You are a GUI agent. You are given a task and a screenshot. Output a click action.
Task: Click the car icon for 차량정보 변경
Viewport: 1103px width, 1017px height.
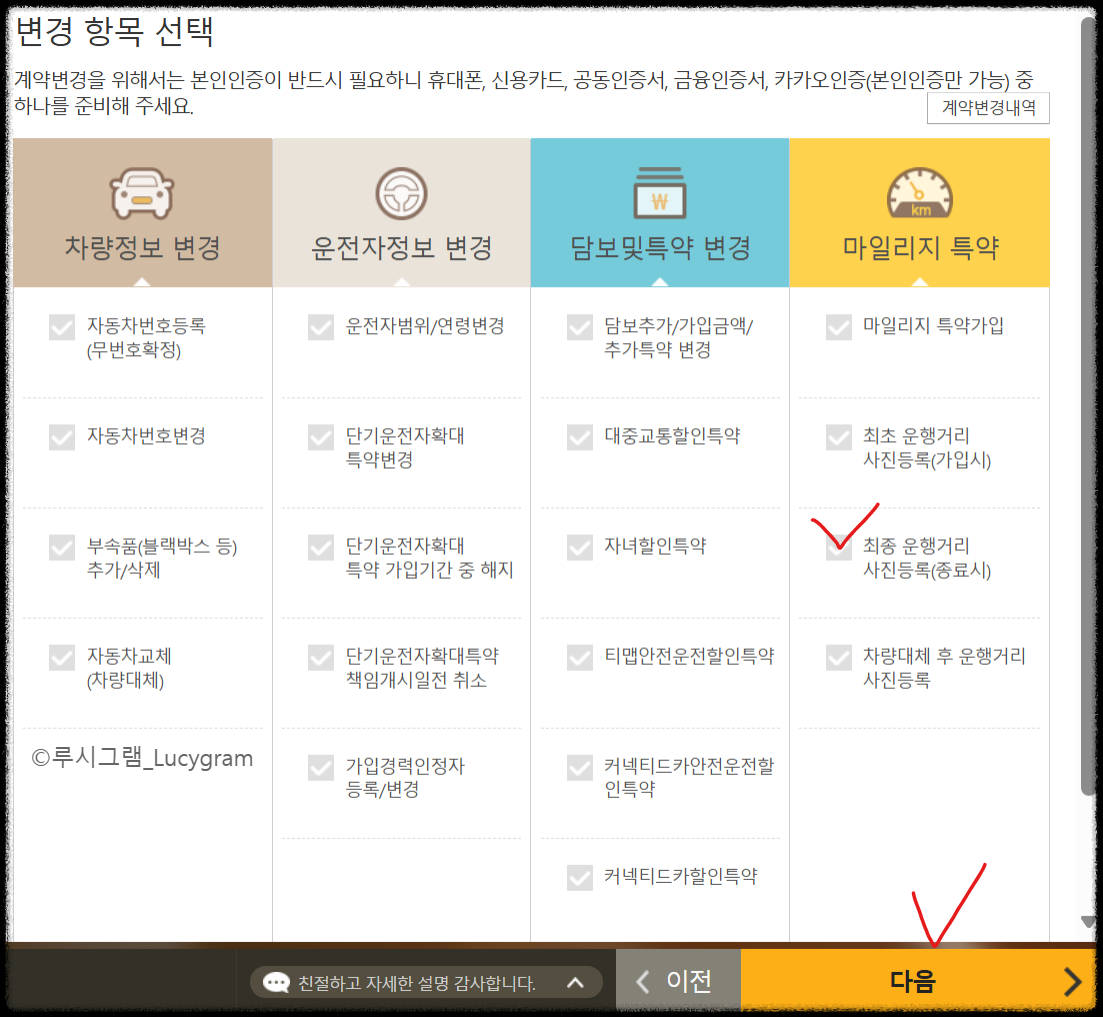[142, 193]
